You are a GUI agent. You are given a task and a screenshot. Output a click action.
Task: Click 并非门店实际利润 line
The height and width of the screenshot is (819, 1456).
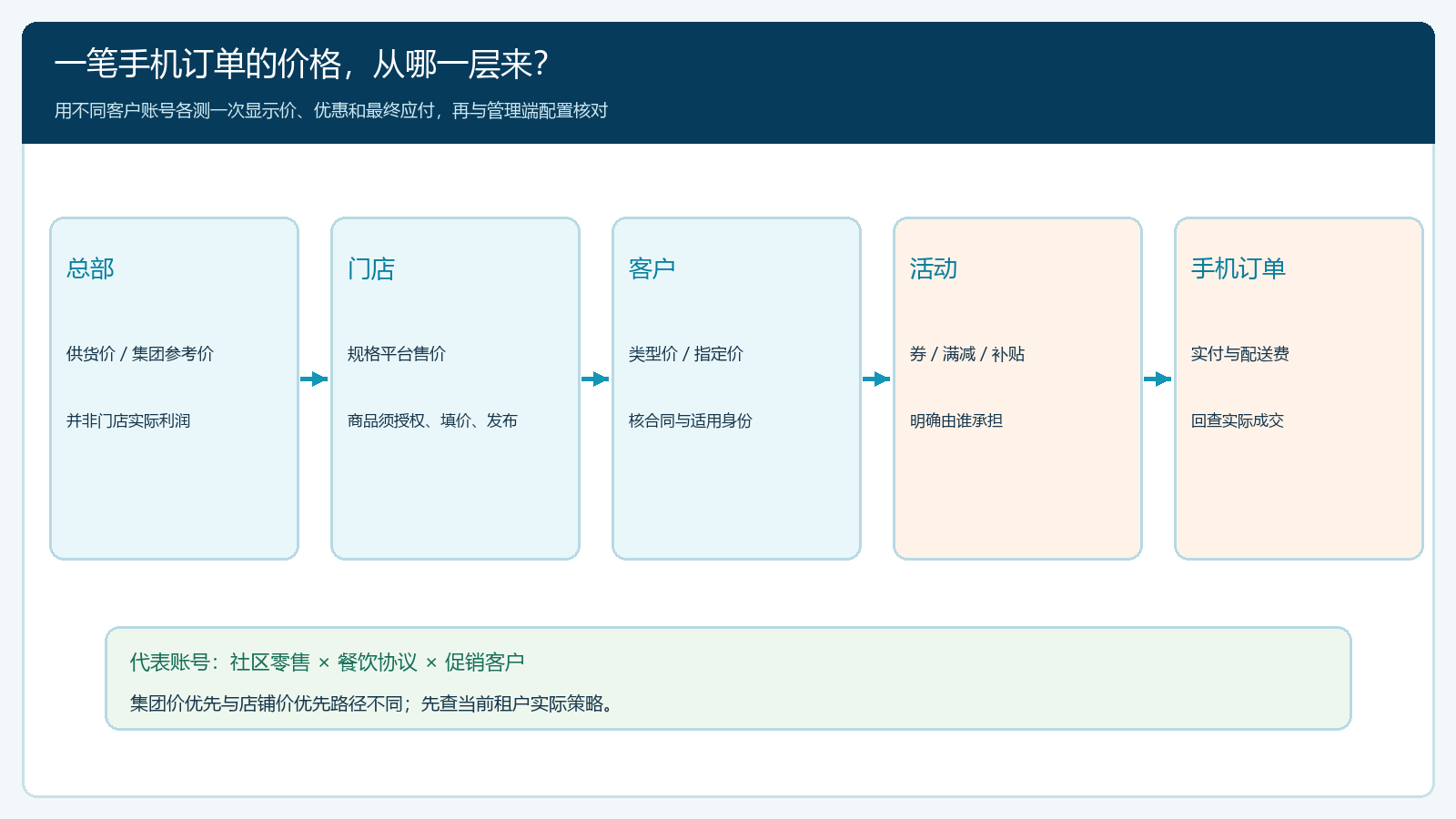pos(128,421)
